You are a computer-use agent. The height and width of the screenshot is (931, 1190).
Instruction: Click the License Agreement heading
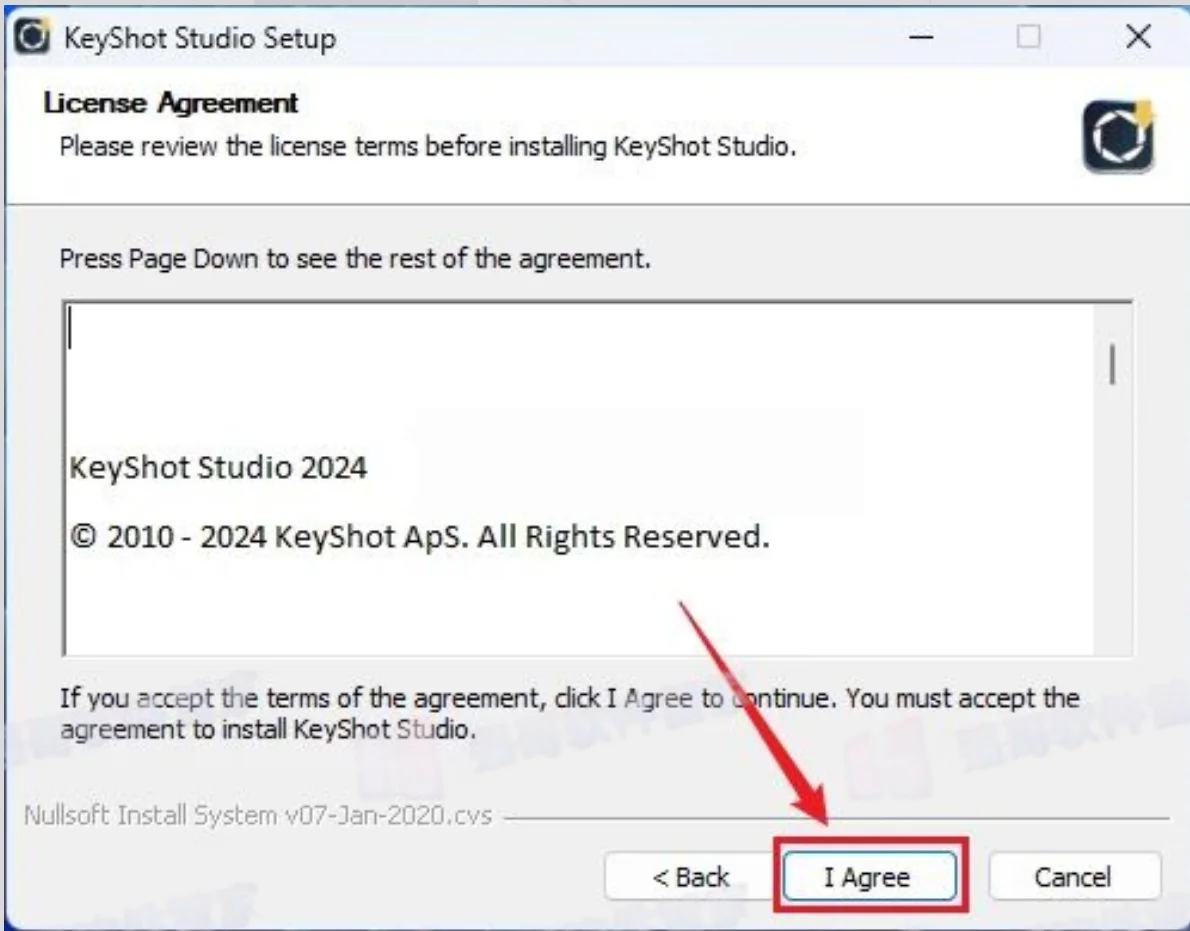point(171,102)
